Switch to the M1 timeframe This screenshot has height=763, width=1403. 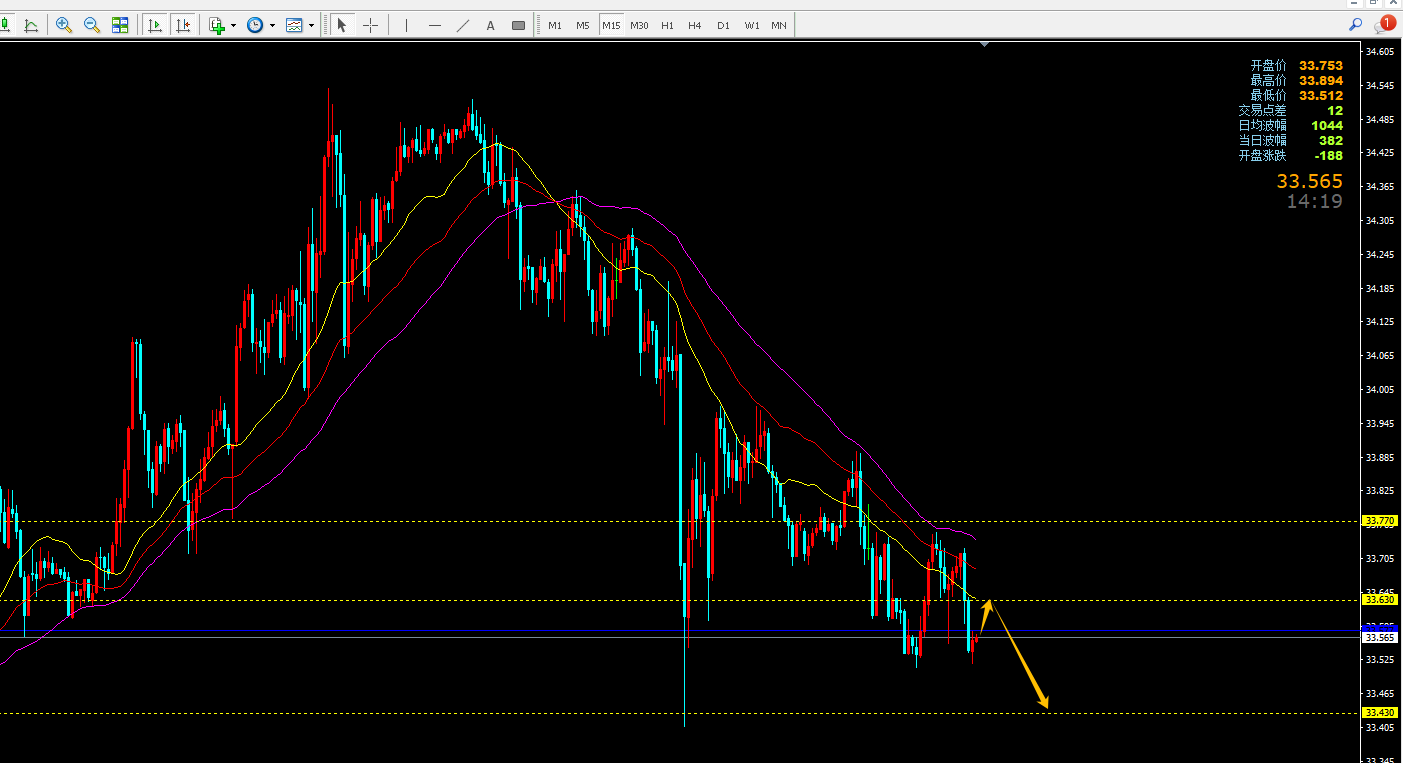point(555,25)
